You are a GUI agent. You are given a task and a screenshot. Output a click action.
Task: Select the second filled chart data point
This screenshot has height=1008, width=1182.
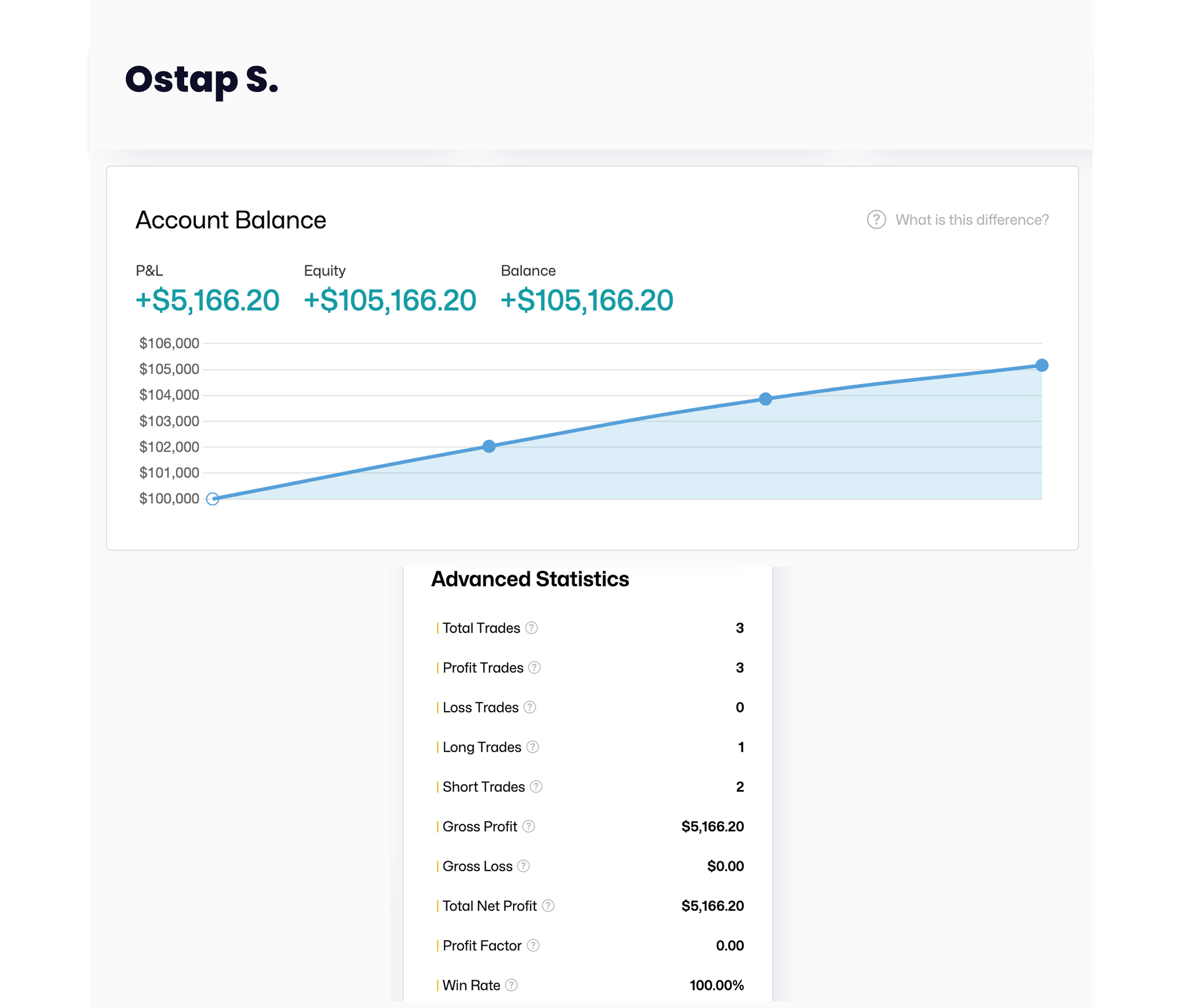[766, 399]
